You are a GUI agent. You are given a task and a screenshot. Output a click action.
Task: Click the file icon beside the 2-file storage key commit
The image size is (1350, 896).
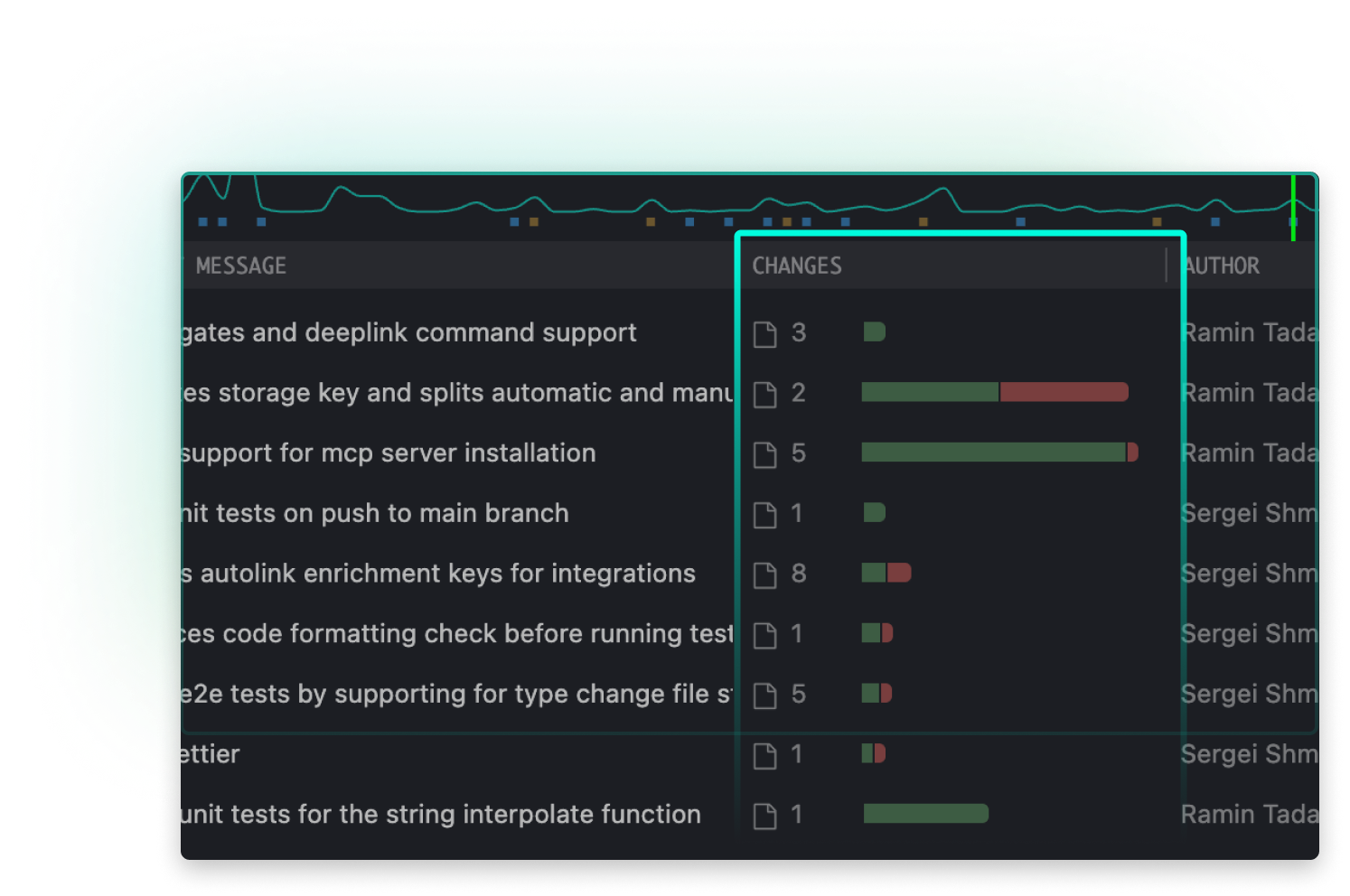766,393
